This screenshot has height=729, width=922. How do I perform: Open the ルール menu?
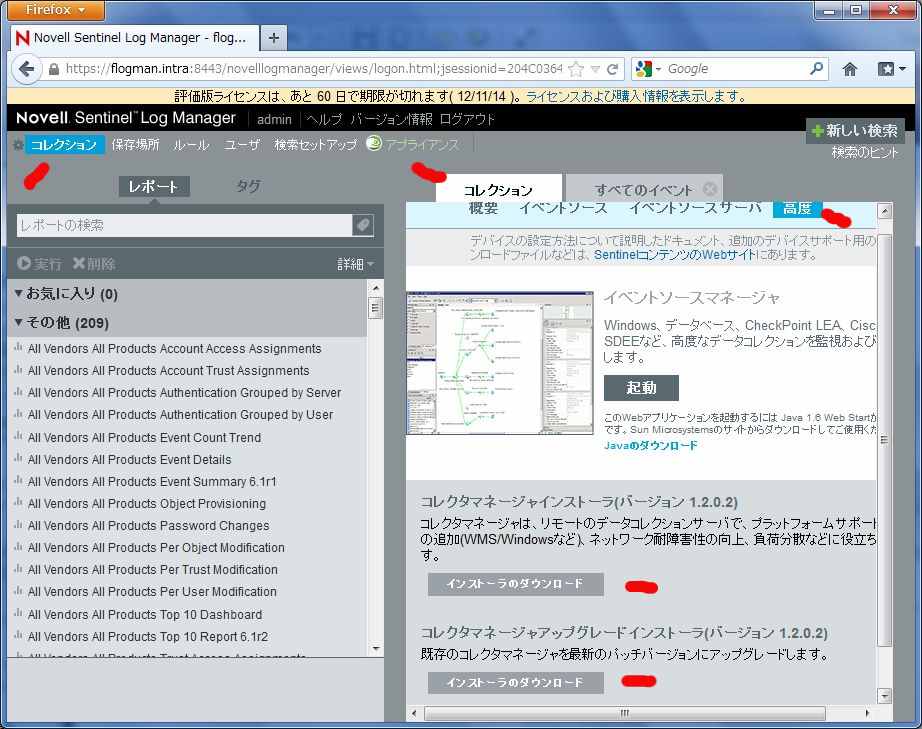(x=191, y=145)
